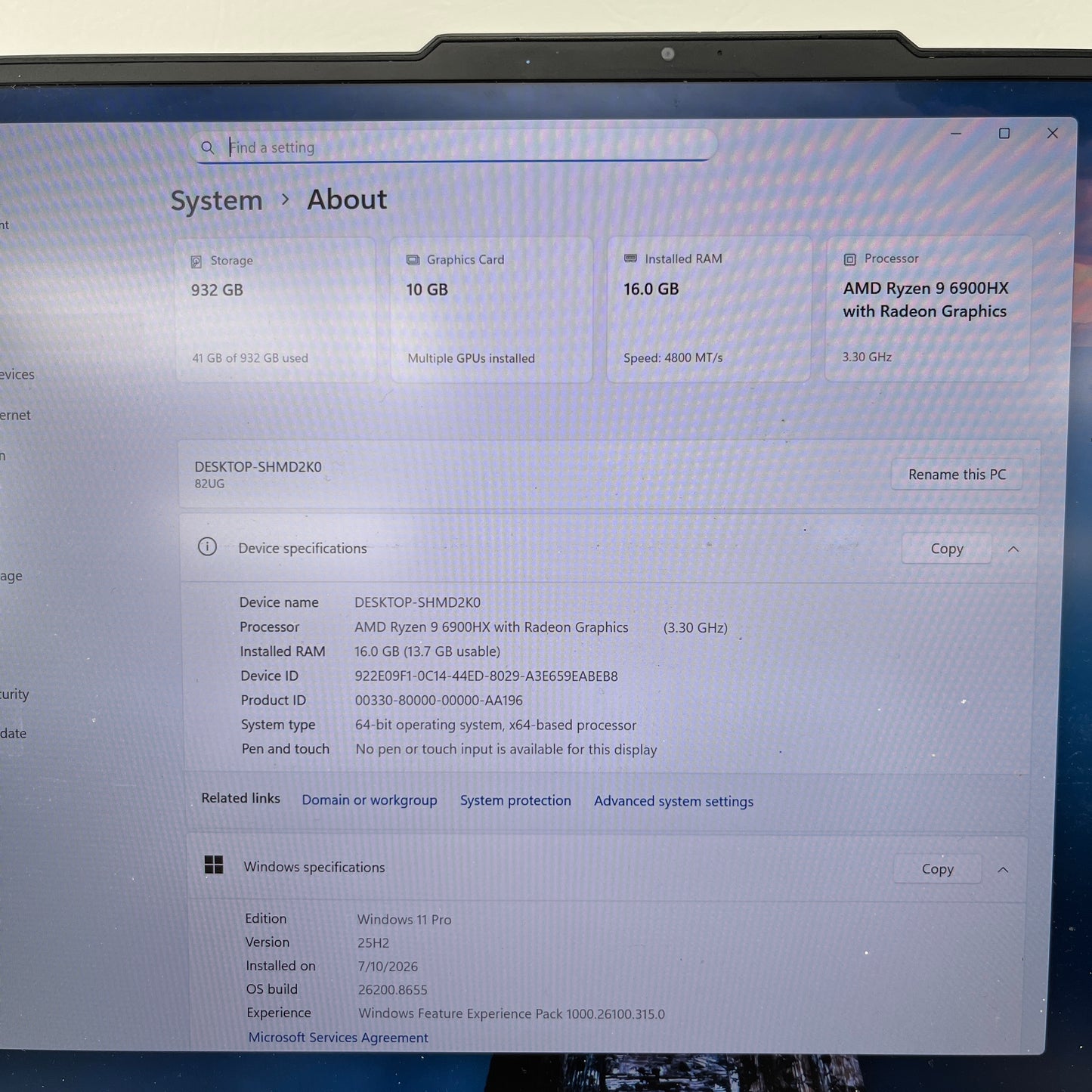Click the Multiple GPUs installed text
Screen dimensions: 1092x1092
(x=471, y=358)
